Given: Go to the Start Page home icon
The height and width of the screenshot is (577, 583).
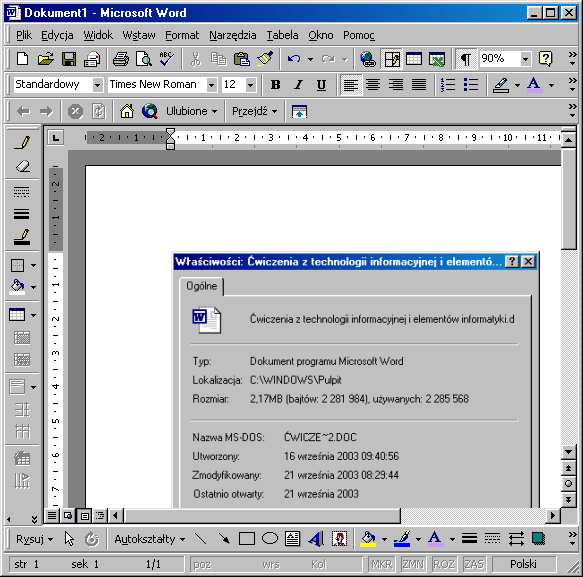Looking at the screenshot, I should pos(126,111).
